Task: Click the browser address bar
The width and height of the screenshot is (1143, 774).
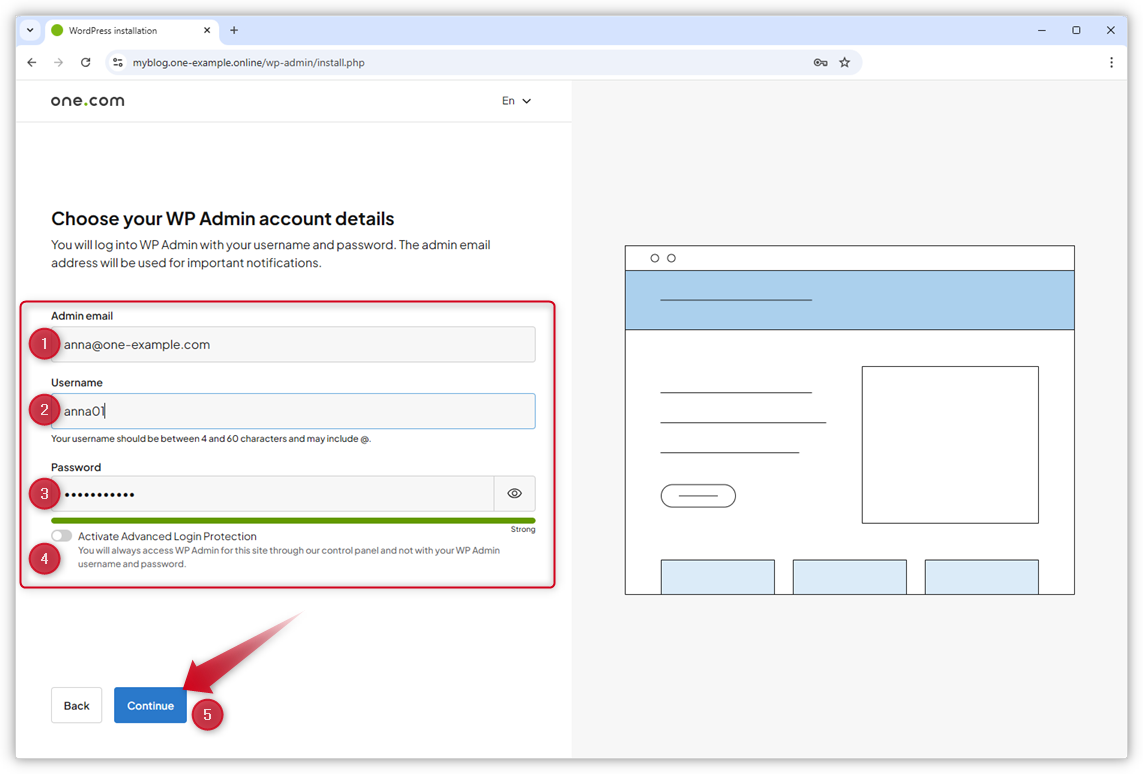Action: point(400,62)
